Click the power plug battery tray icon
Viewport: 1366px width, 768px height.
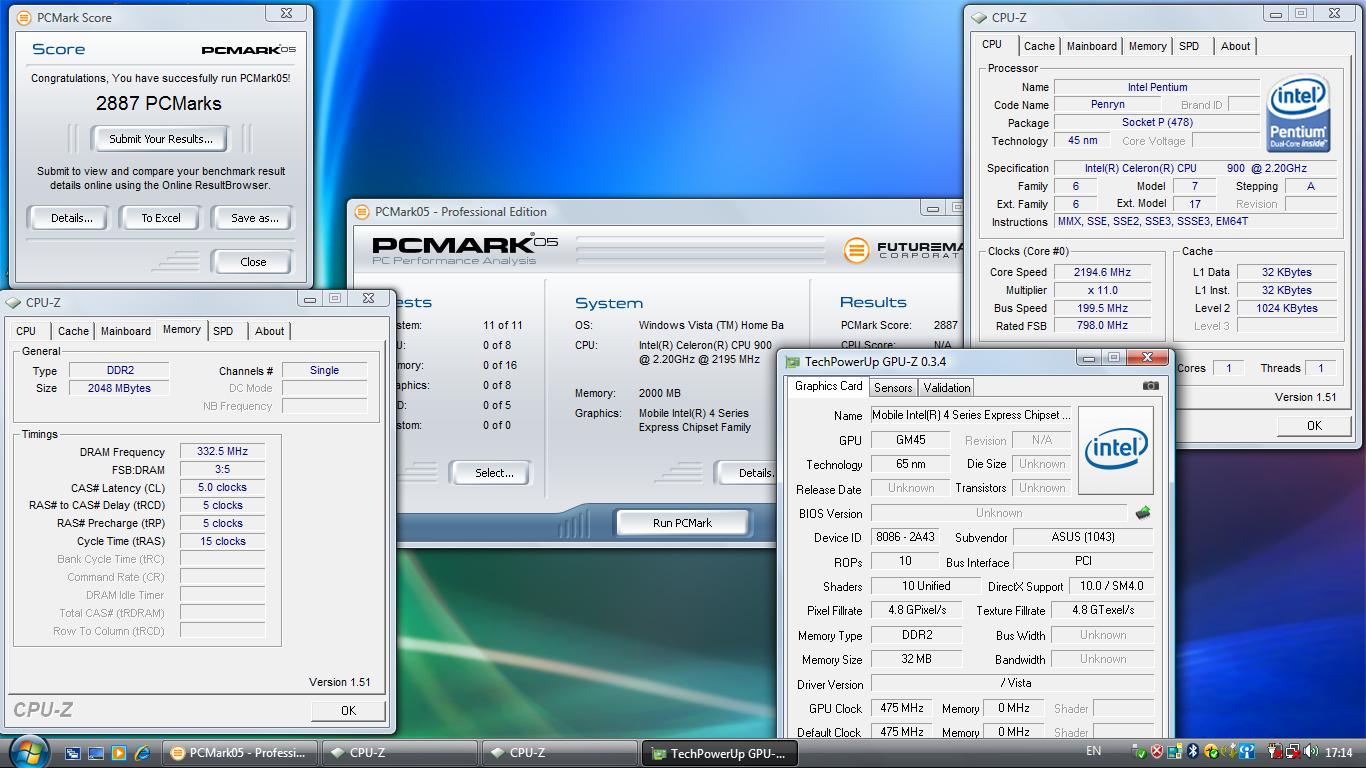click(1275, 751)
